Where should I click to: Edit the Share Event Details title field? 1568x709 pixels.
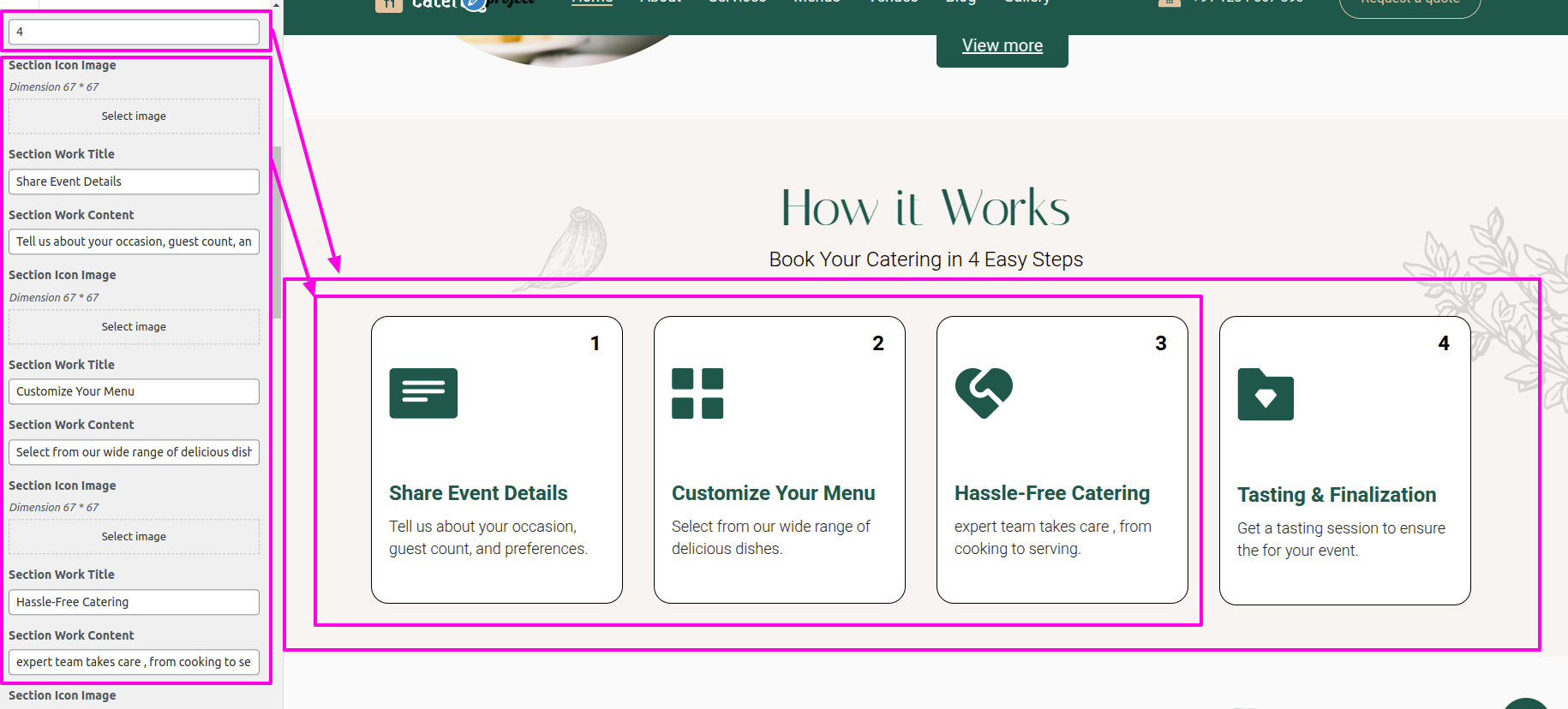click(x=134, y=182)
